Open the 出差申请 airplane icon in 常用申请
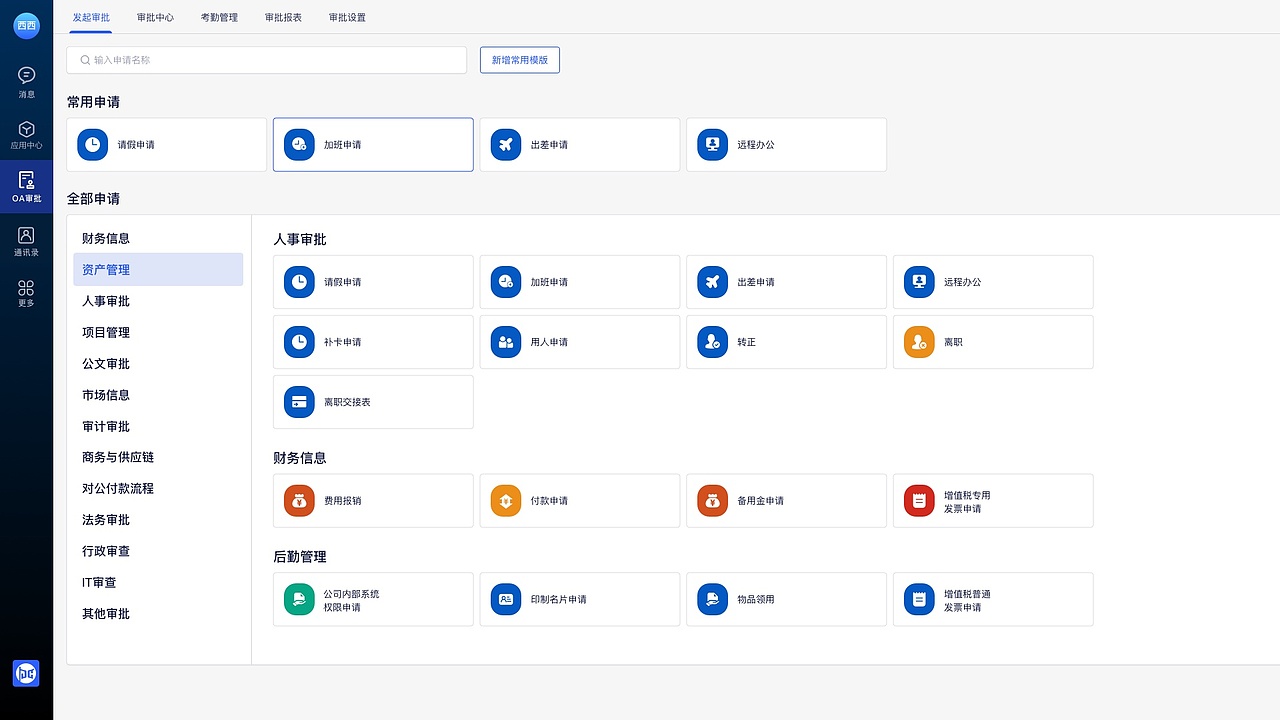Image resolution: width=1280 pixels, height=720 pixels. click(506, 145)
